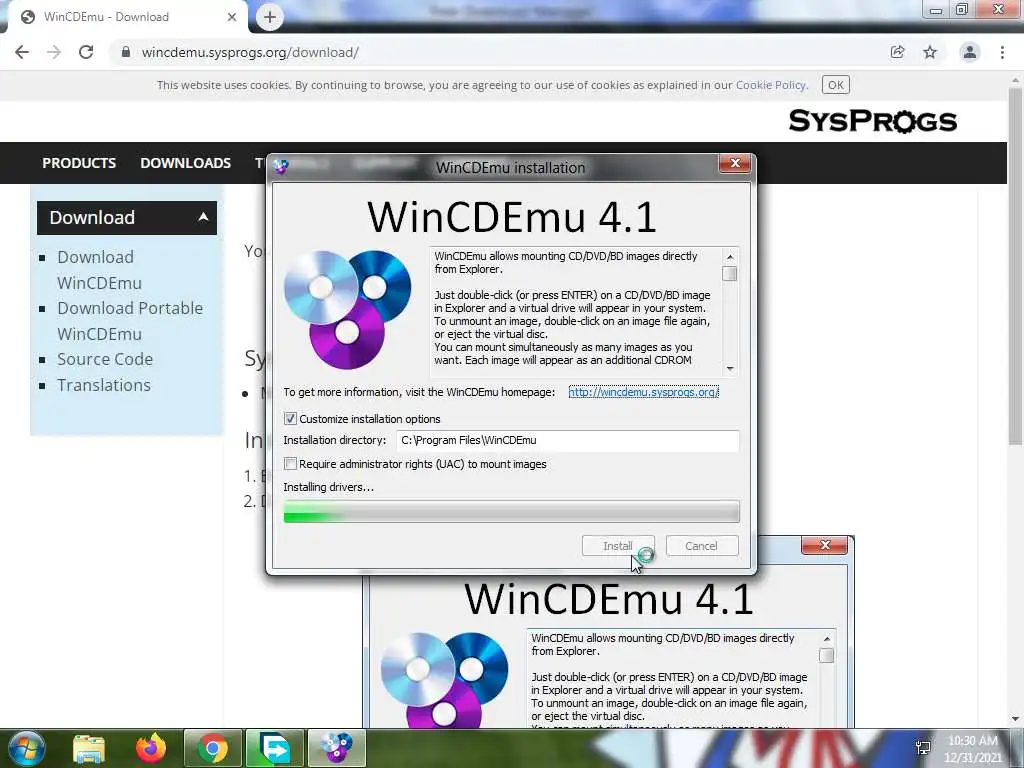Minimize the Chrome browser window

(936, 10)
